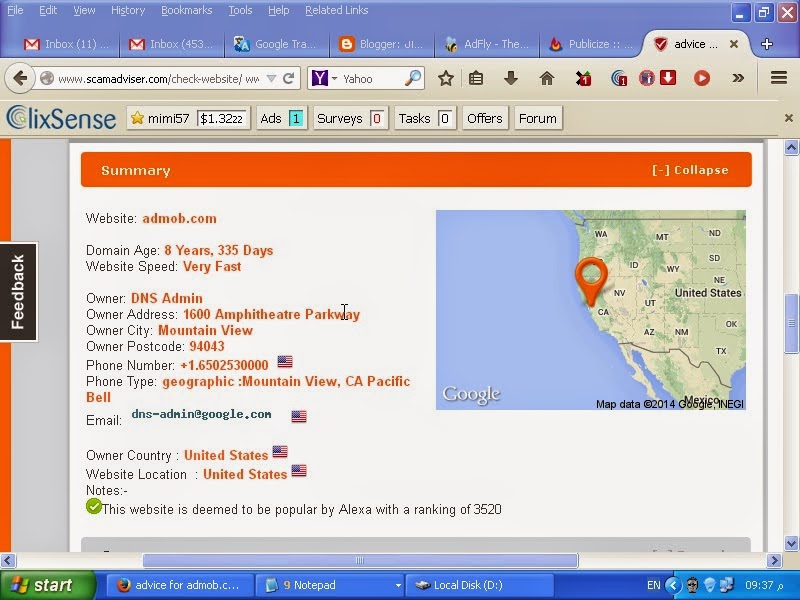This screenshot has height=600, width=800.
Task: Open the Help menu
Action: 279,10
